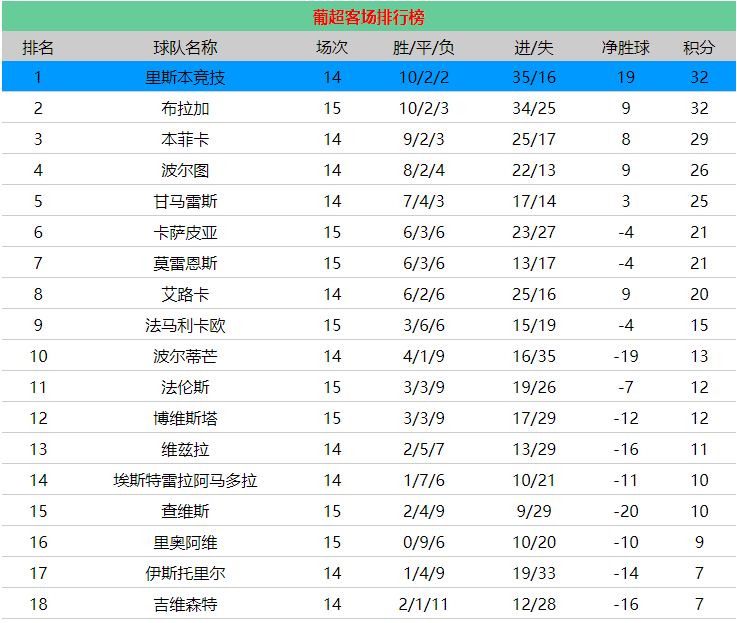Select the 进/失 column header
Viewport: 737px width, 623px height.
[534, 47]
